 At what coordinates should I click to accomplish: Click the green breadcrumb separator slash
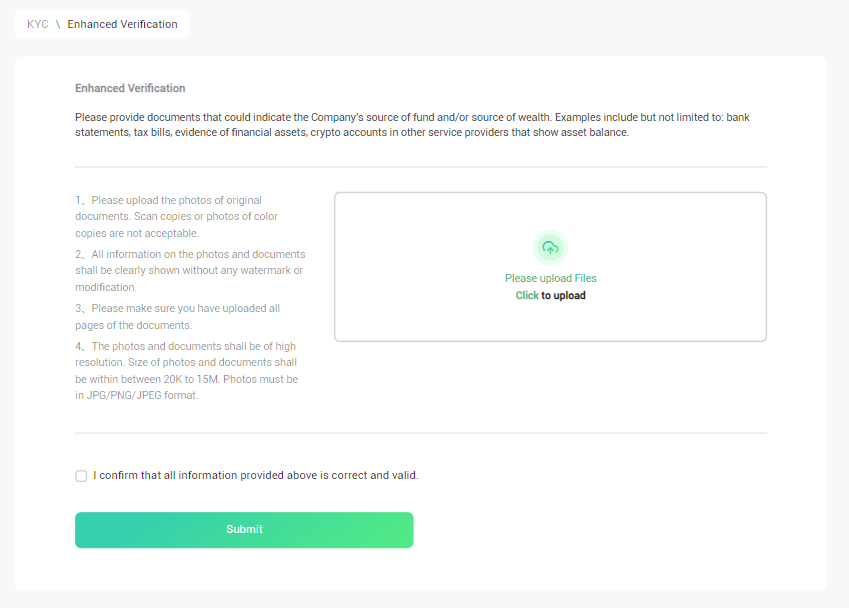tap(58, 24)
